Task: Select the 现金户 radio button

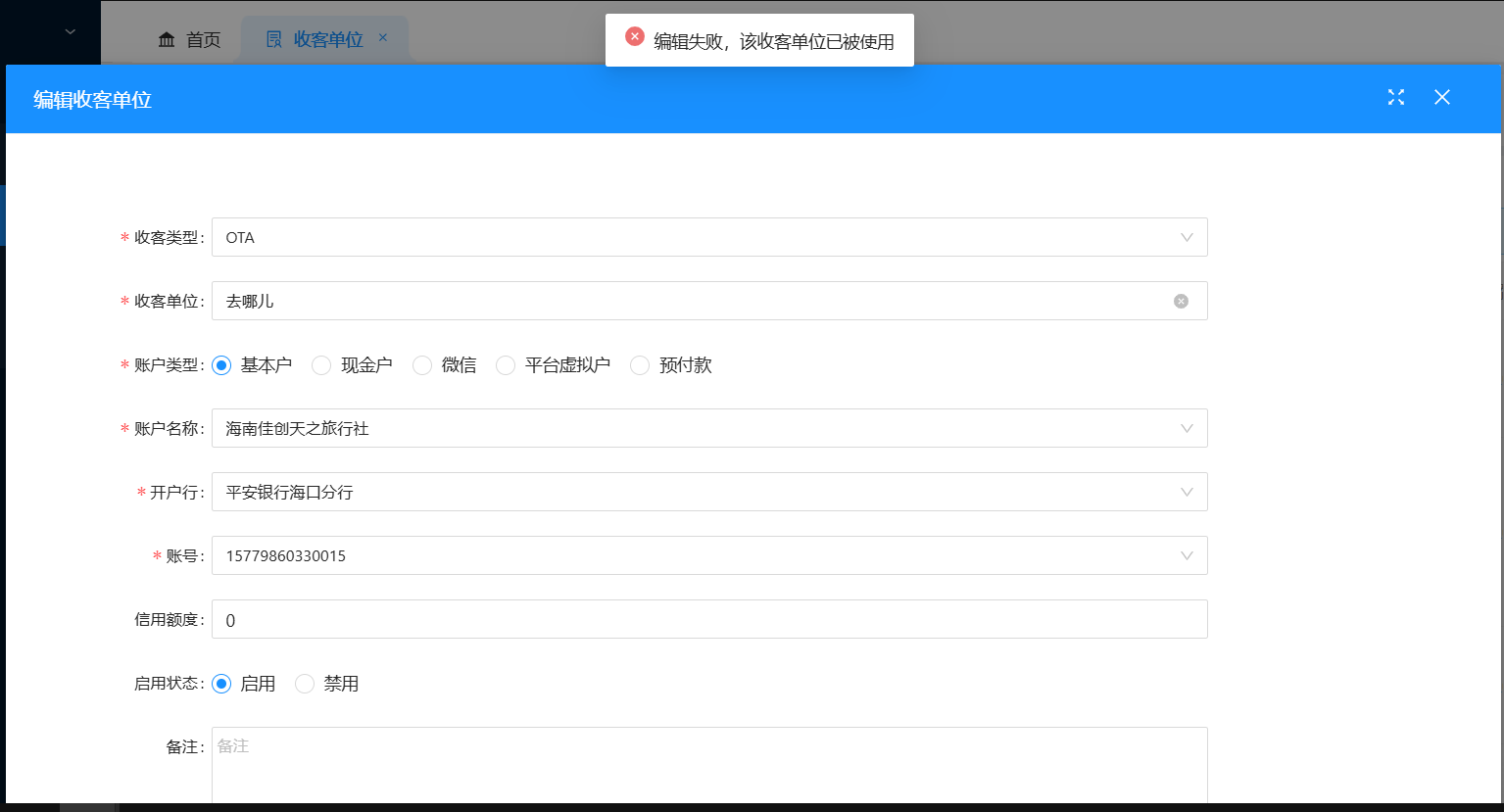Action: [x=321, y=365]
